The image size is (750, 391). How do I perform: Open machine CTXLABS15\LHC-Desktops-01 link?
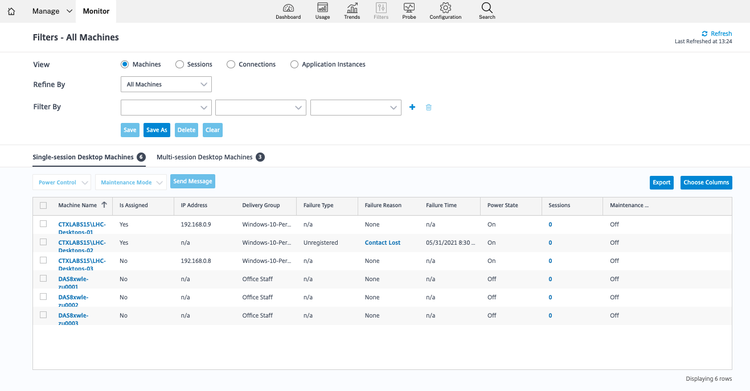[82, 228]
